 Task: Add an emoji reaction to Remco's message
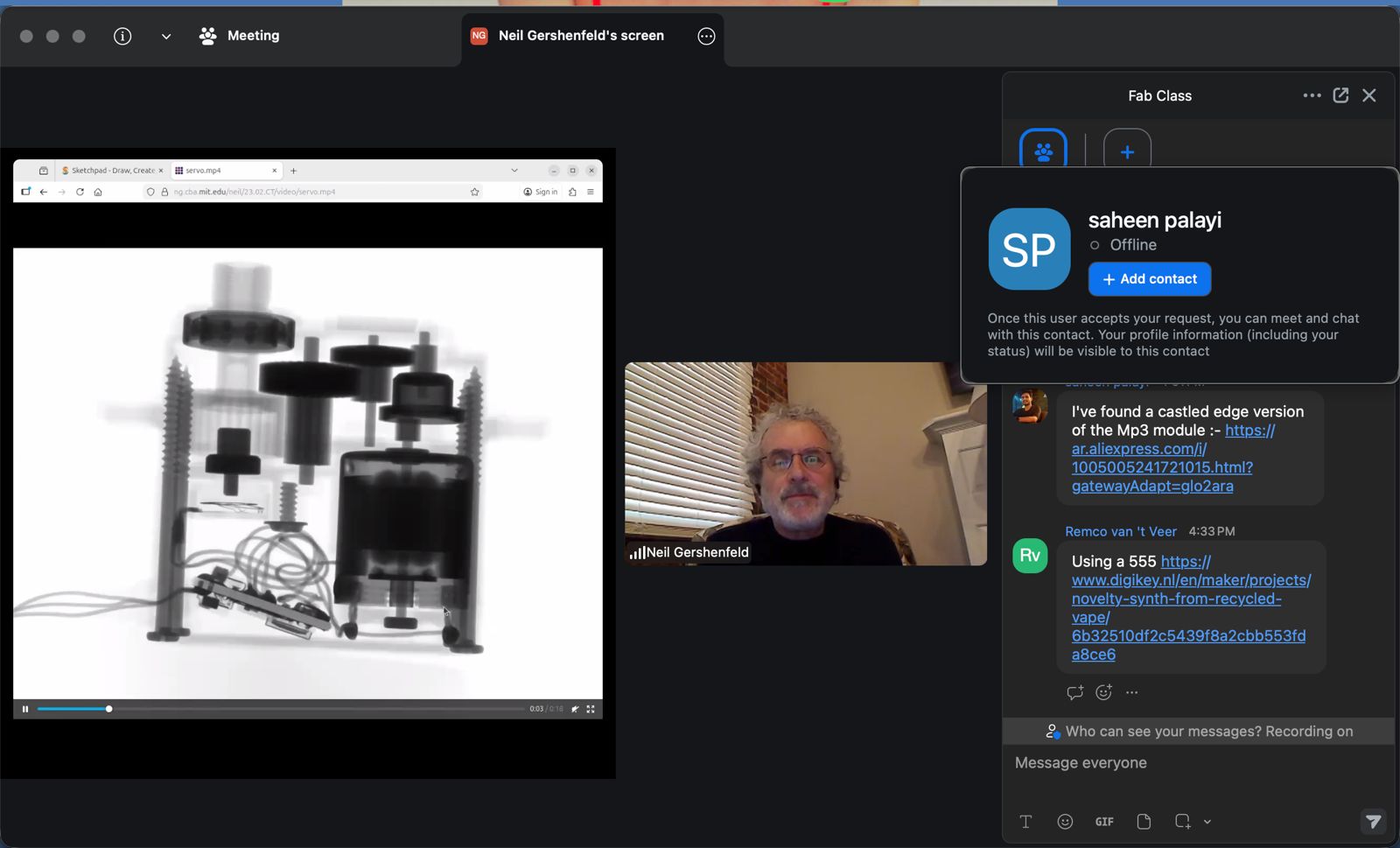[1104, 692]
